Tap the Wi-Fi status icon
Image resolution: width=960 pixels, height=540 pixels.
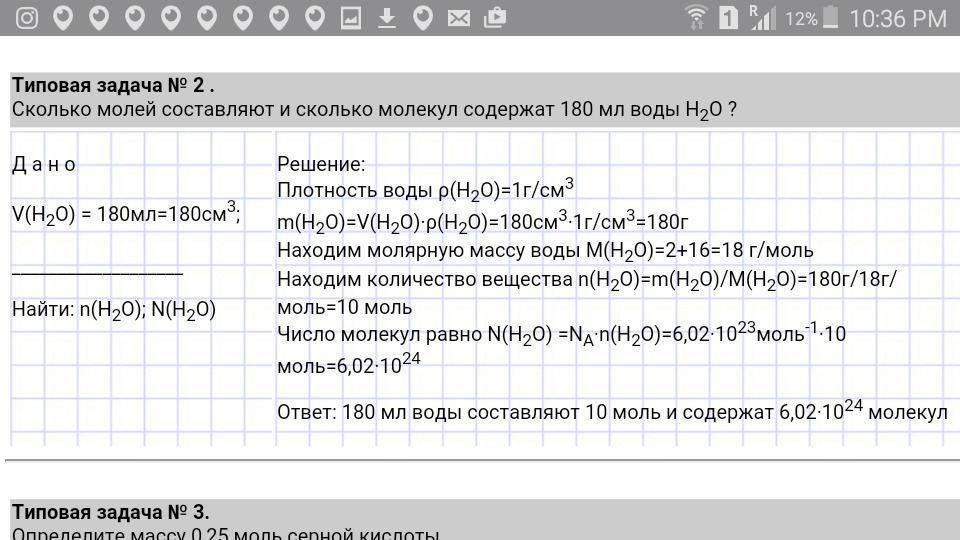pyautogui.click(x=696, y=17)
